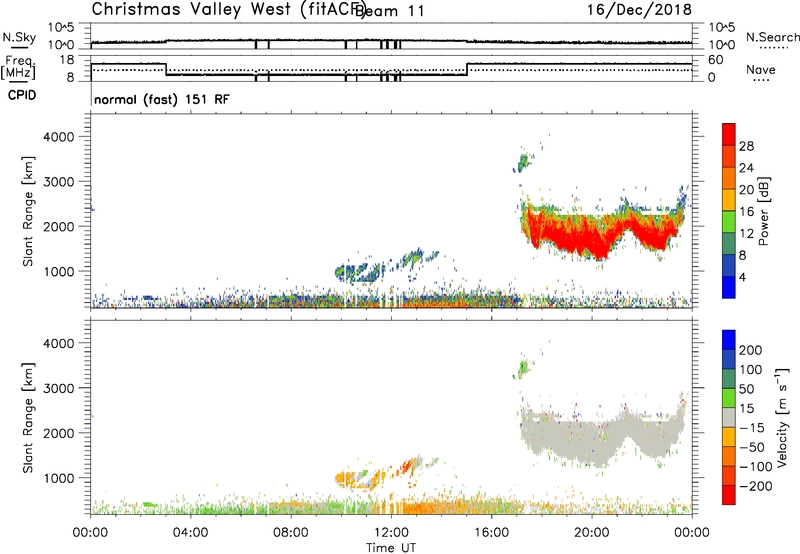Click the green echo patch near 3400 km power plot

click(x=523, y=163)
